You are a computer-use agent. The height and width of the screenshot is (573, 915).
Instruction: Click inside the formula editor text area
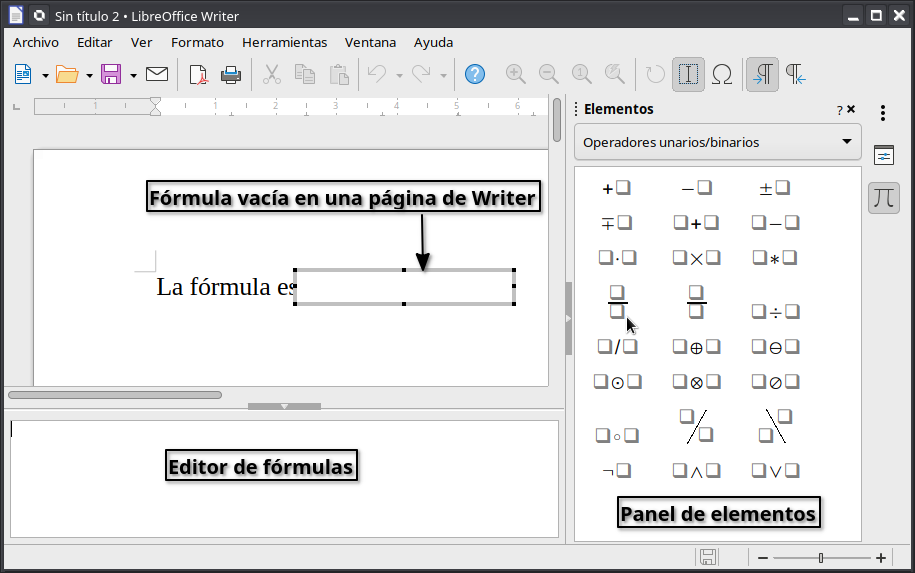point(284,478)
